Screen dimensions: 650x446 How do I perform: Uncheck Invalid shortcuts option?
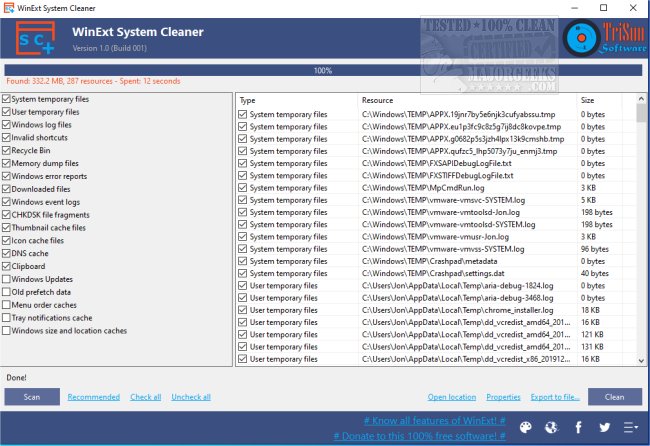pos(6,138)
